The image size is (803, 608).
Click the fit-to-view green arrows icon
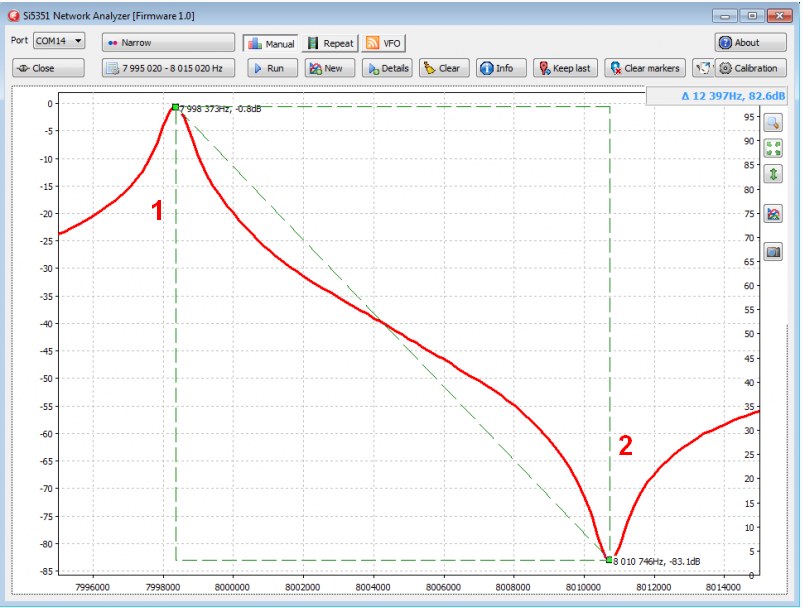click(773, 148)
